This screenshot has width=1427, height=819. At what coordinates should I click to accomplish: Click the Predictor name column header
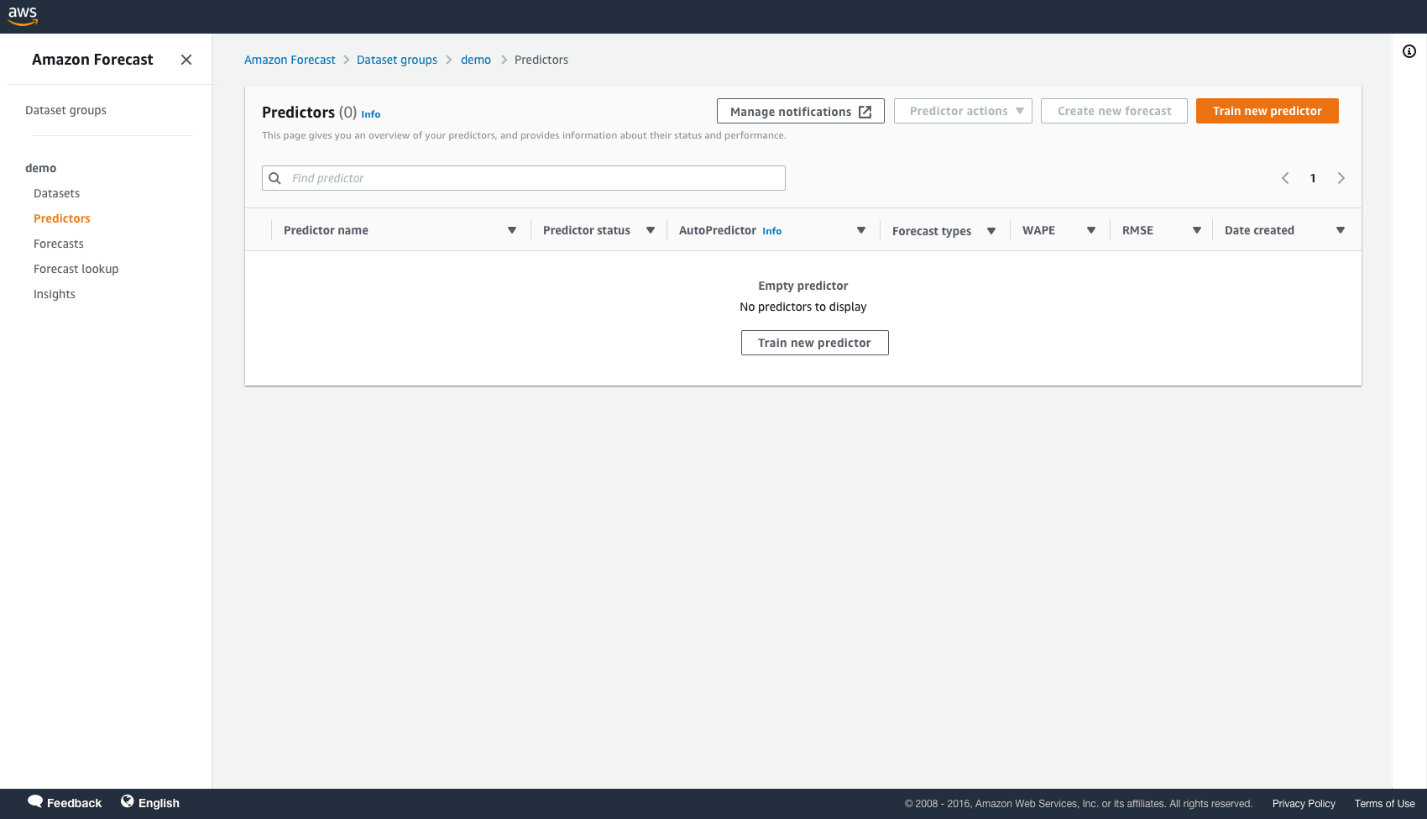point(326,230)
